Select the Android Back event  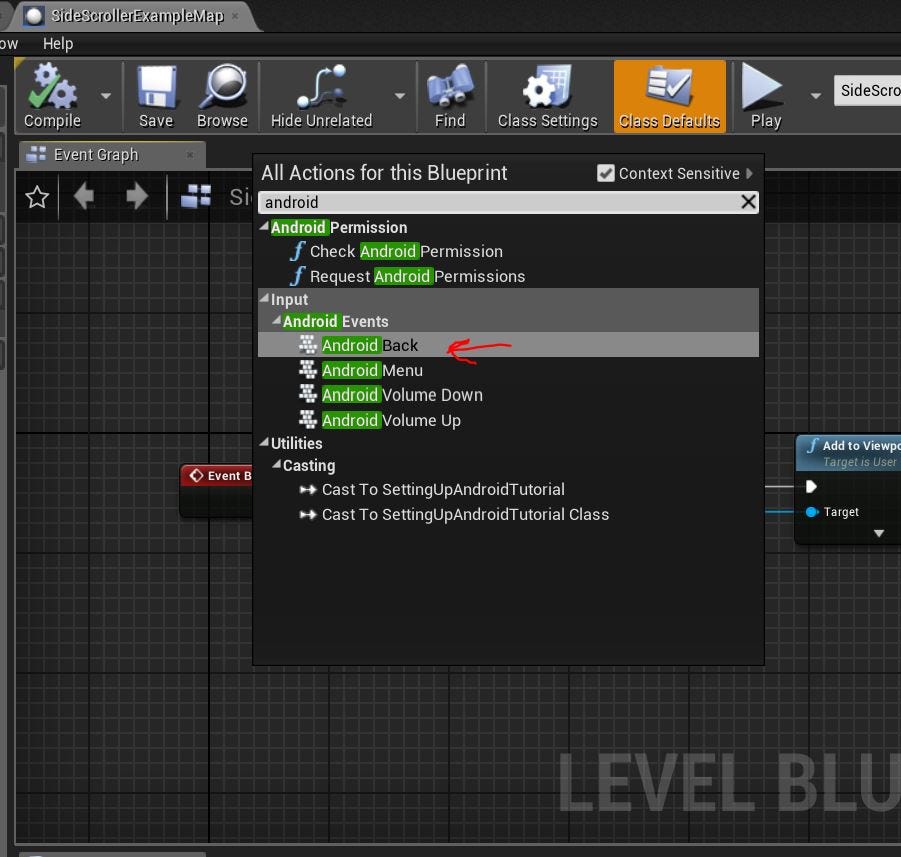tap(508, 345)
